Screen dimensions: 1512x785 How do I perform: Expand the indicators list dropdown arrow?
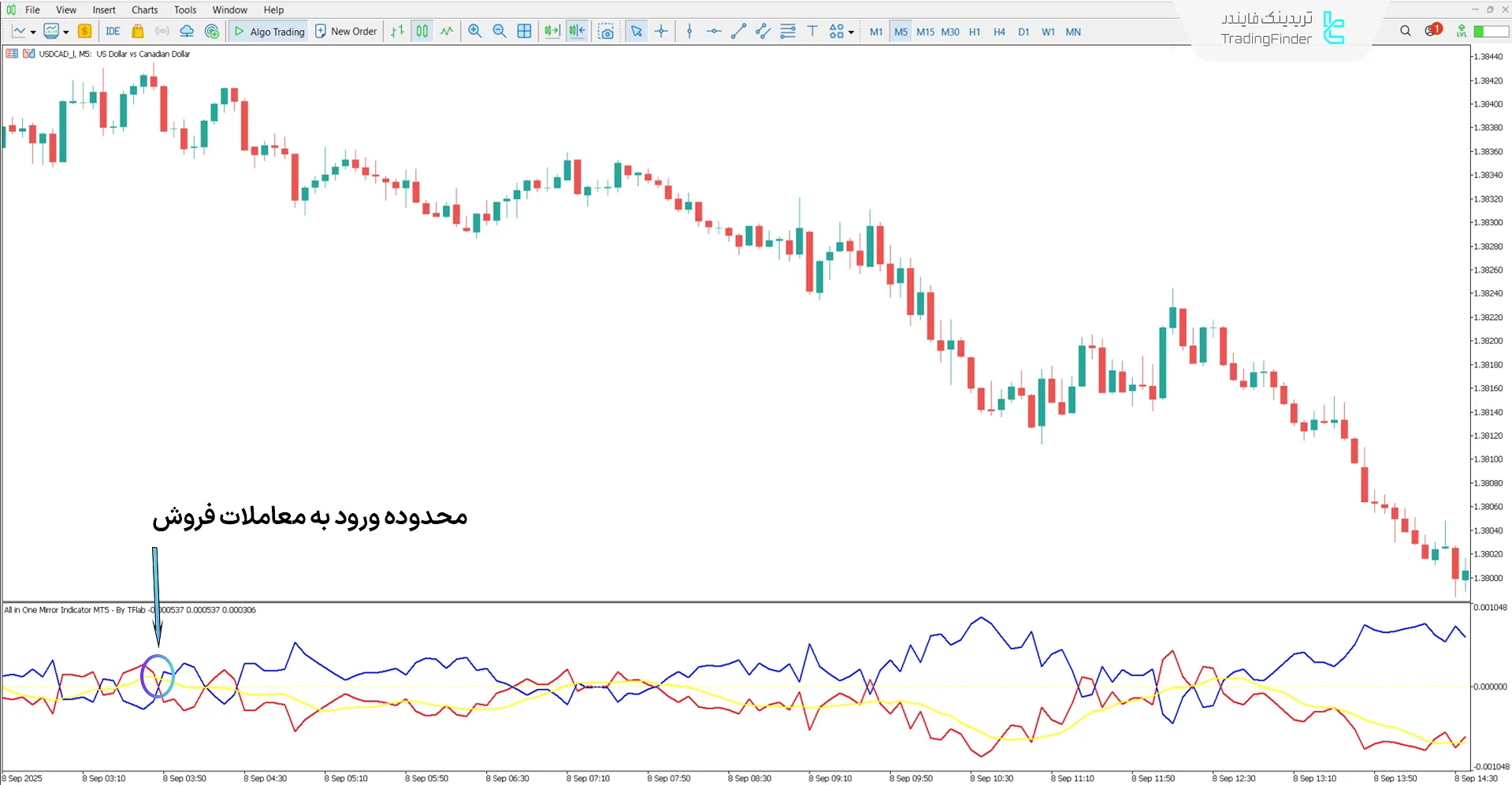66,32
